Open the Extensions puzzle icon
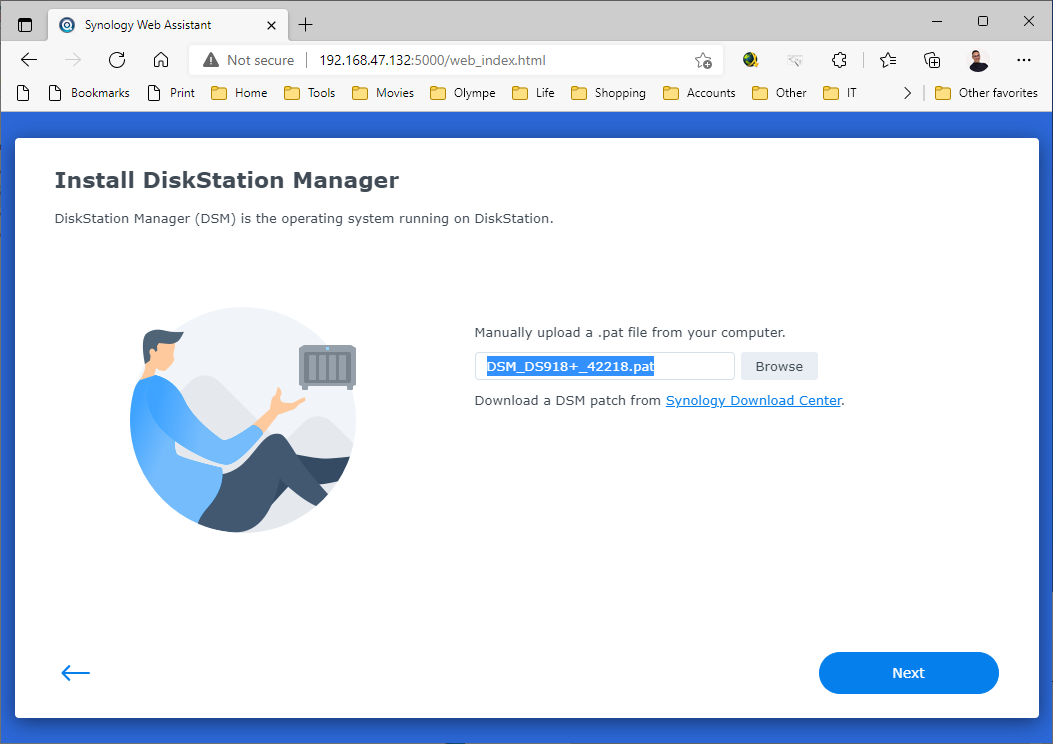 (x=839, y=60)
